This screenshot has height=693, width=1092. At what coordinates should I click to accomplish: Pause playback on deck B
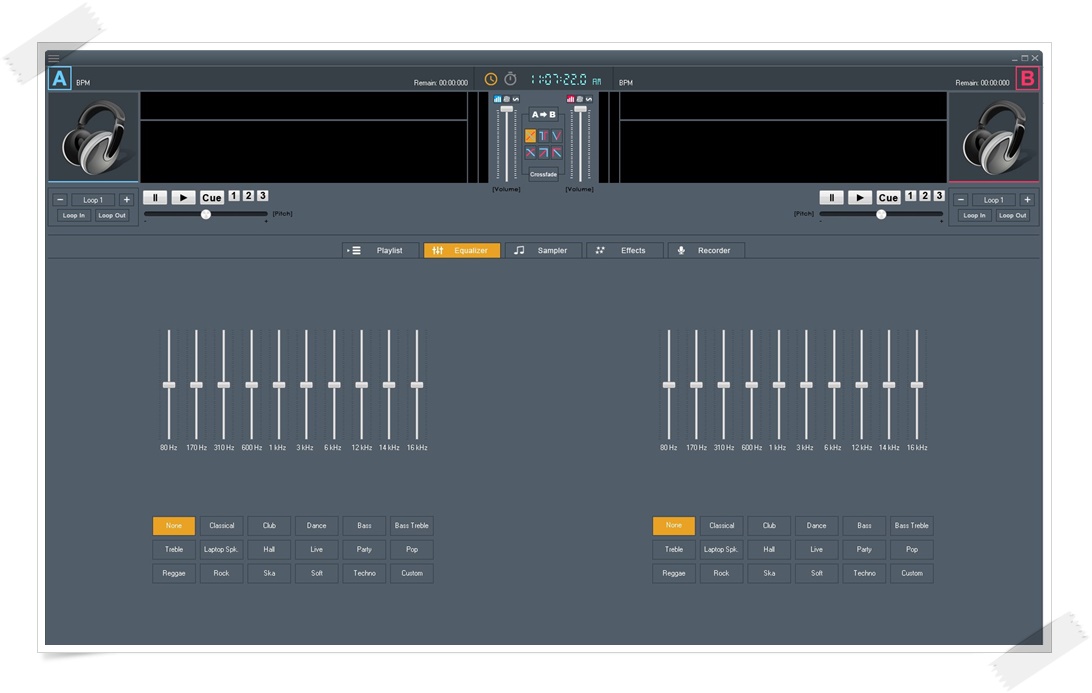[831, 198]
